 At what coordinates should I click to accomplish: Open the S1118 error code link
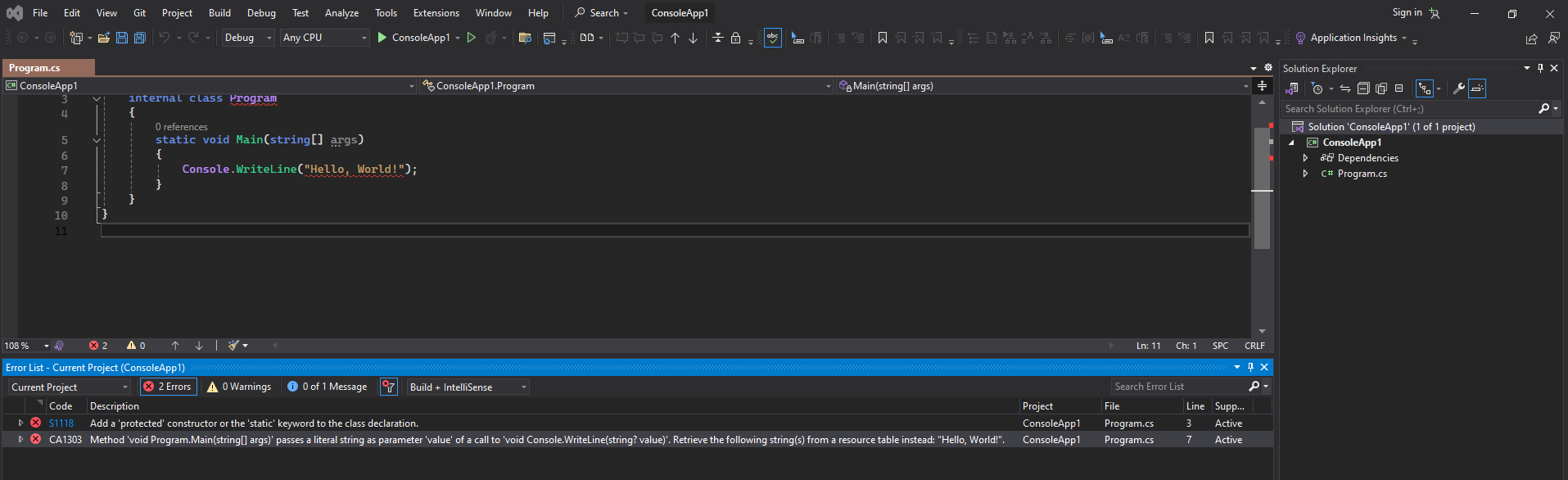click(x=61, y=423)
